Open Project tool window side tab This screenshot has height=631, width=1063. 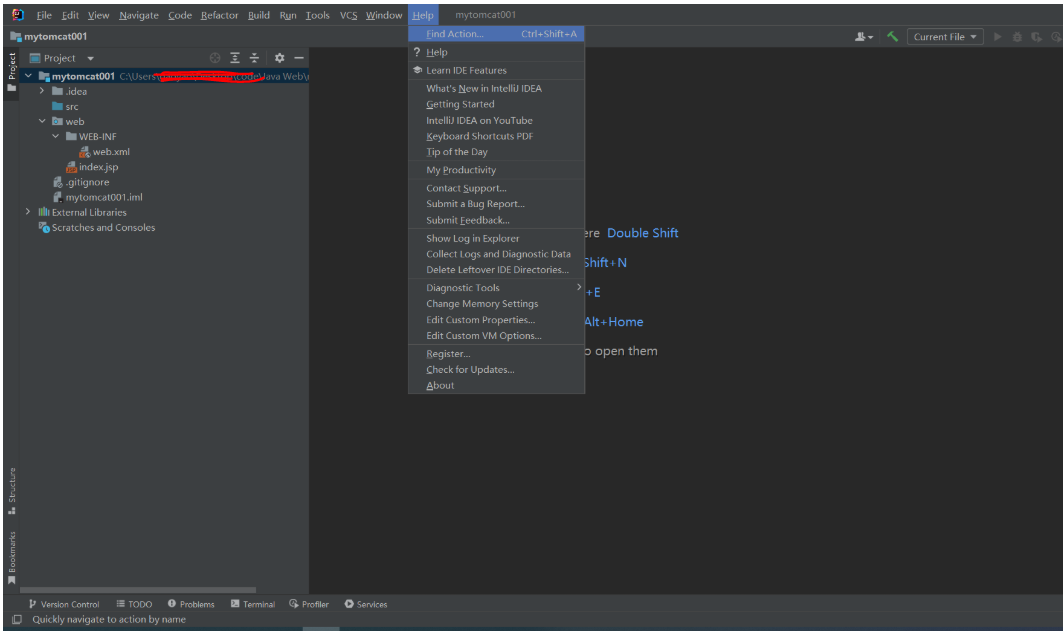point(12,73)
